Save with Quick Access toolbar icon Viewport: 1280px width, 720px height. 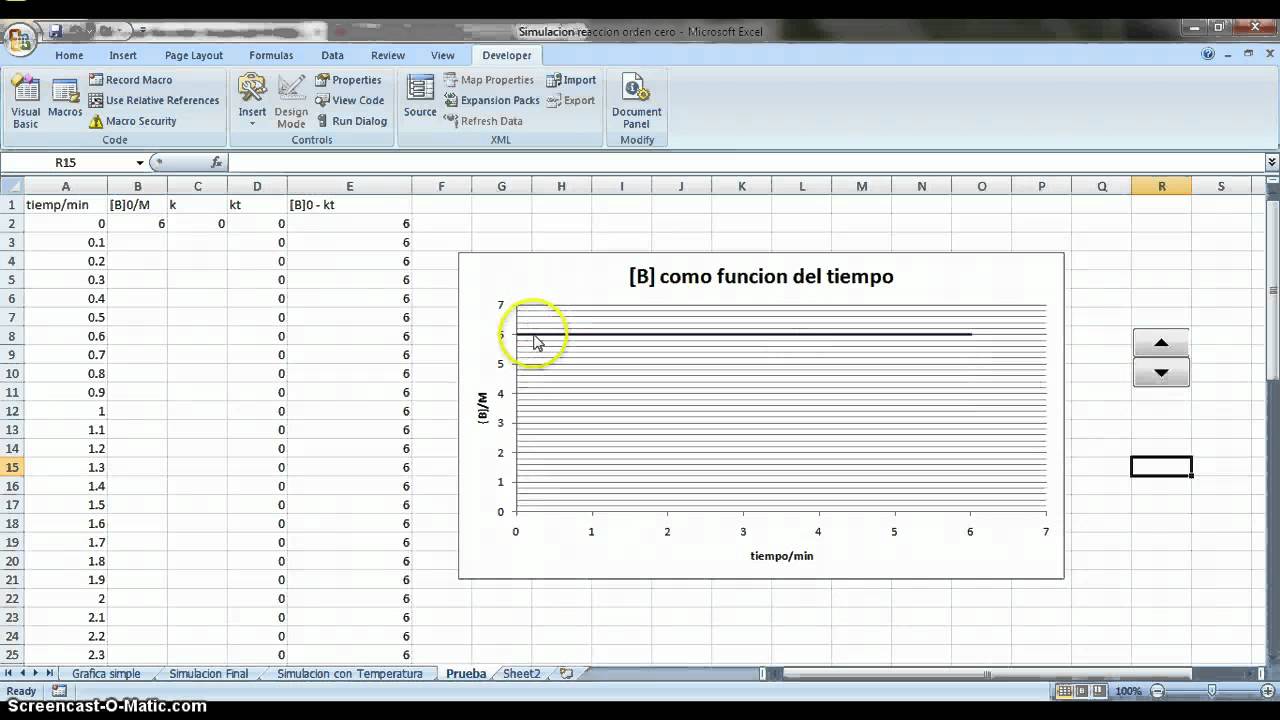56,31
